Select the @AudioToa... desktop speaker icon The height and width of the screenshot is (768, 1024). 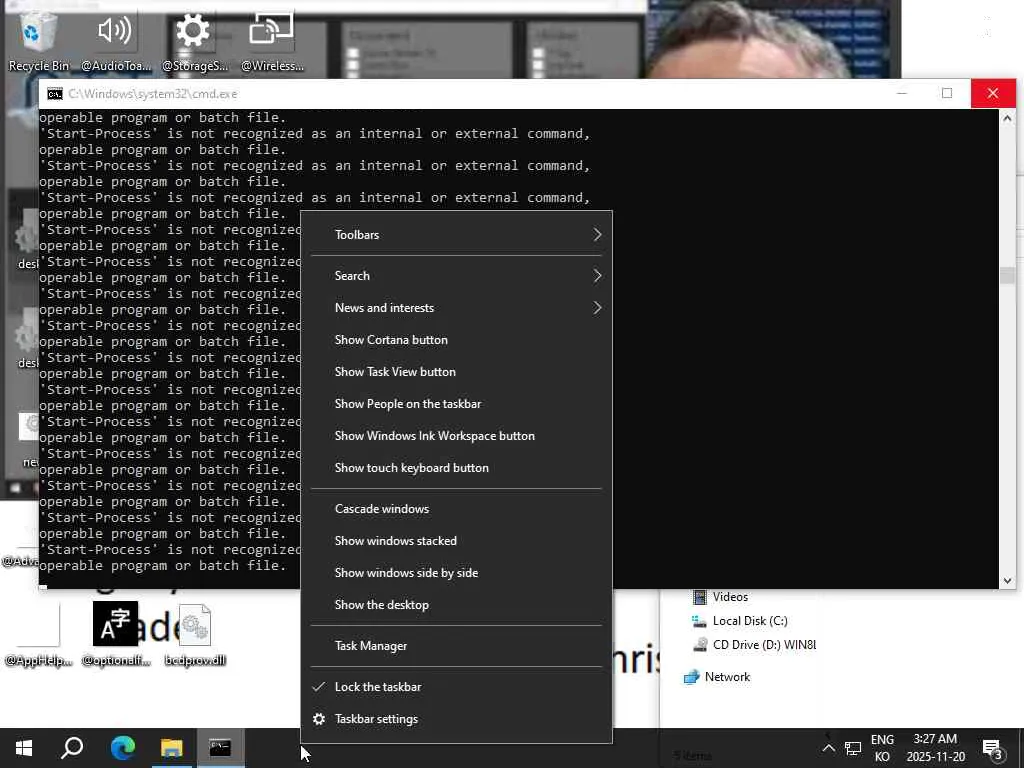tap(115, 40)
